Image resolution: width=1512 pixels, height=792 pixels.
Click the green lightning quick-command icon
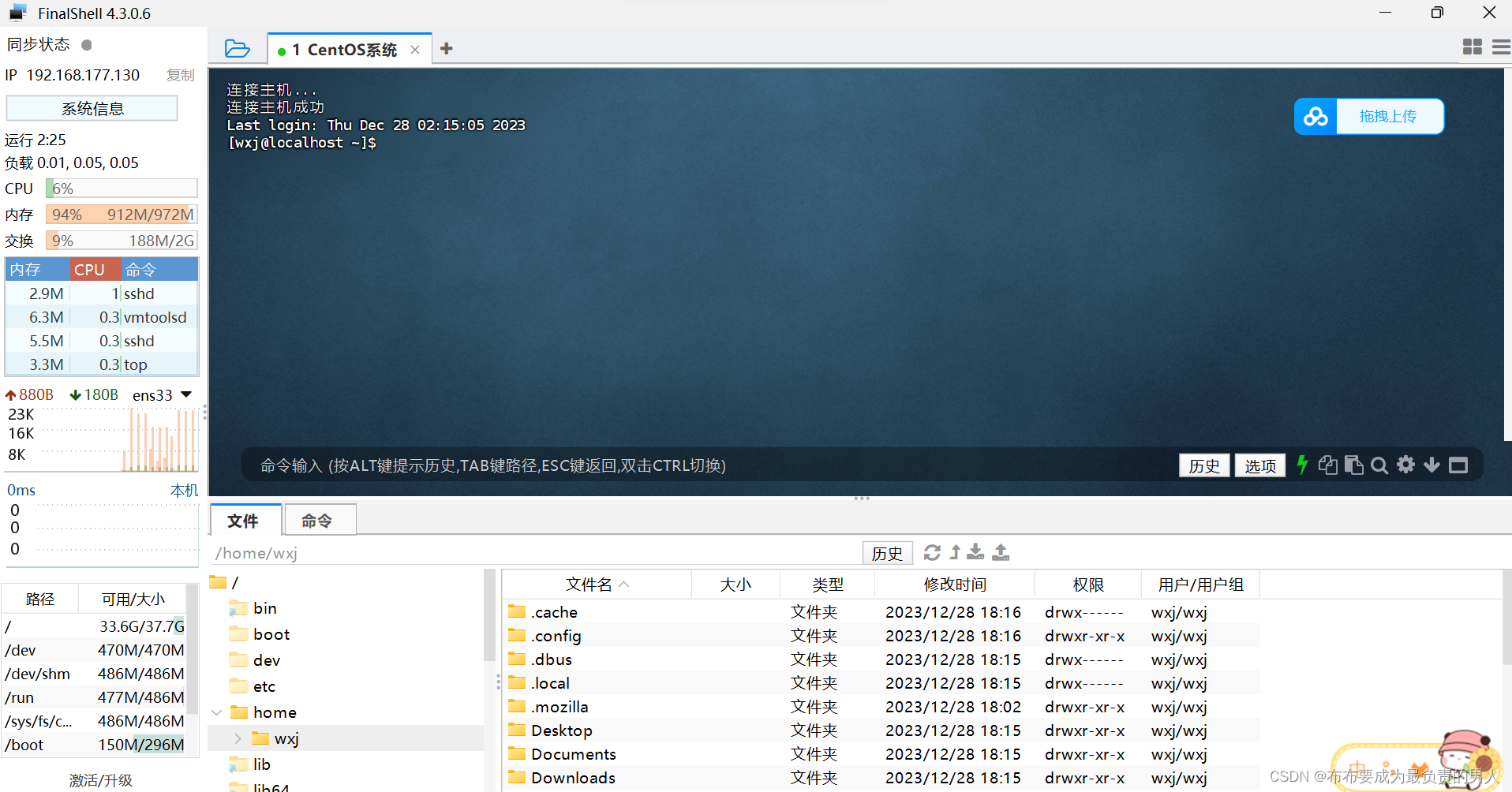click(x=1302, y=465)
